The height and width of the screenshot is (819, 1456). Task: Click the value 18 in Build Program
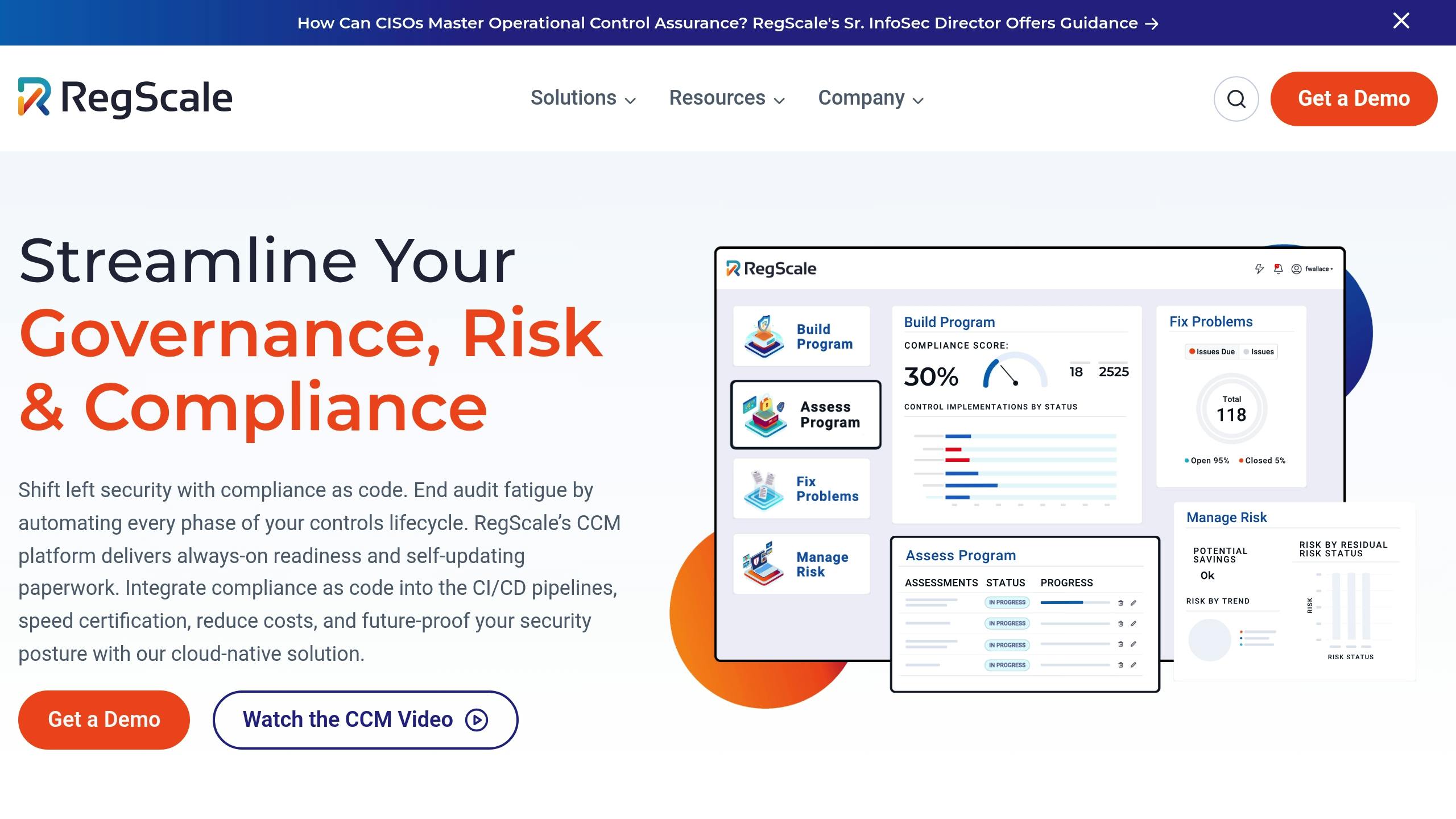[x=1076, y=371]
